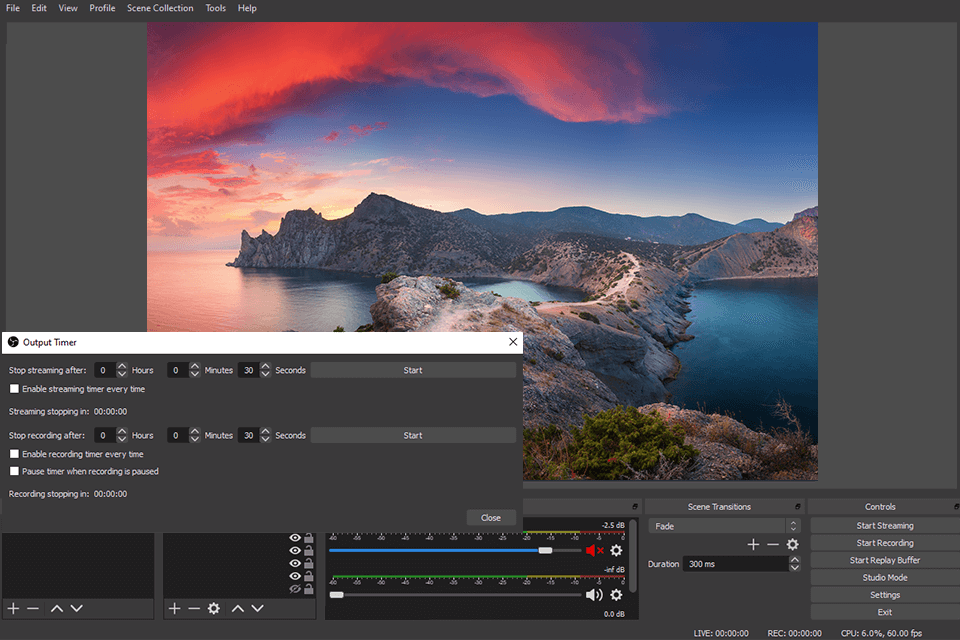
Task: Open audio options gear for the second mixer channel
Action: (617, 594)
